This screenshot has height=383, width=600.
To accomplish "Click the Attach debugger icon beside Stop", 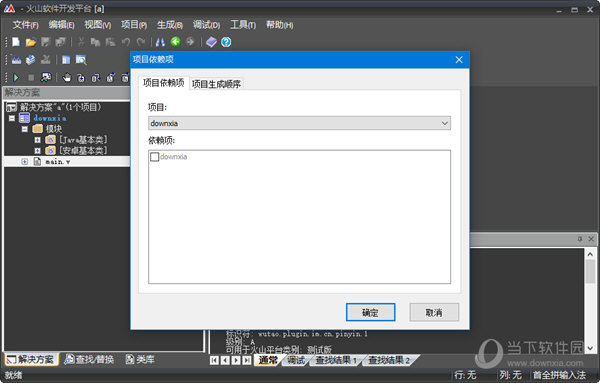I will pyautogui.click(x=46, y=77).
